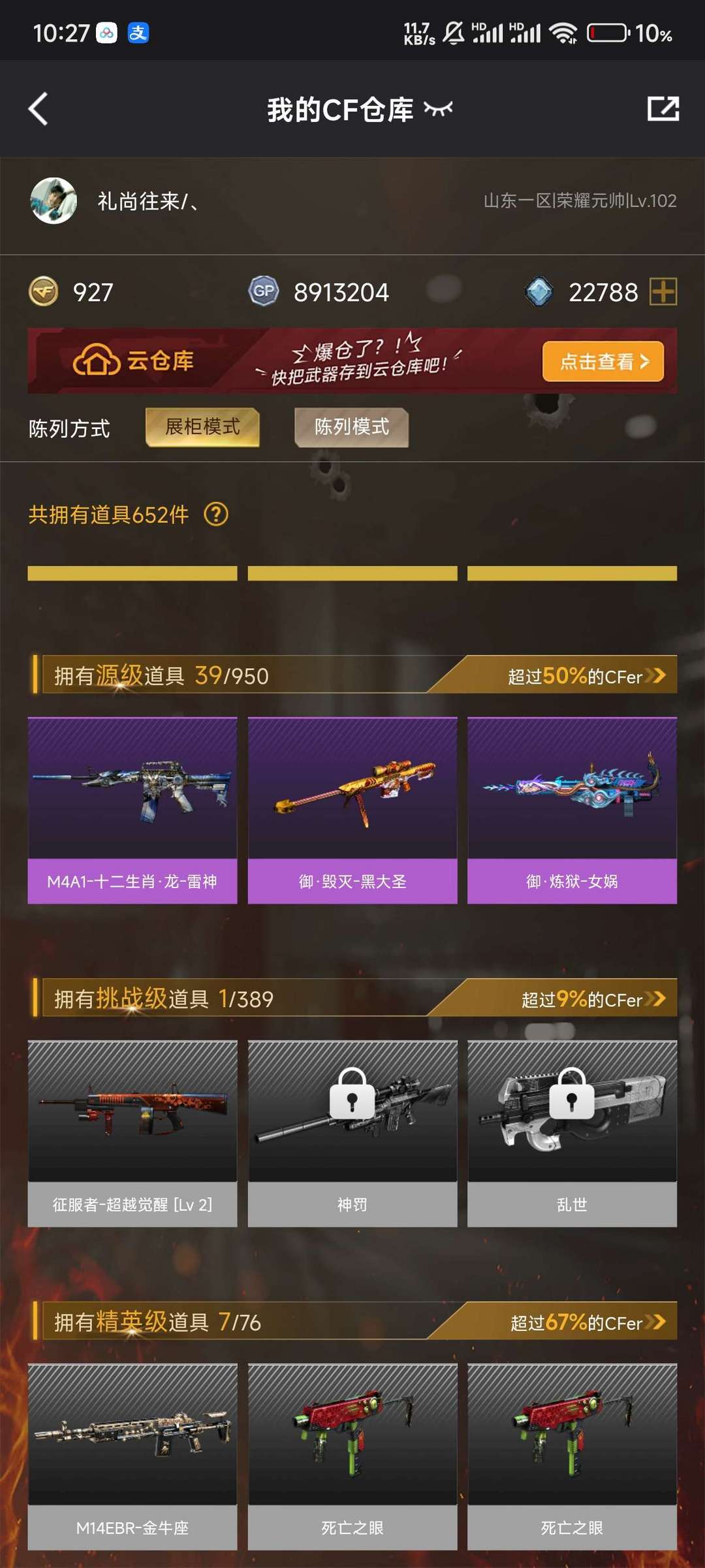Switch display to 展柜模式
This screenshot has height=1568, width=705.
click(x=202, y=427)
